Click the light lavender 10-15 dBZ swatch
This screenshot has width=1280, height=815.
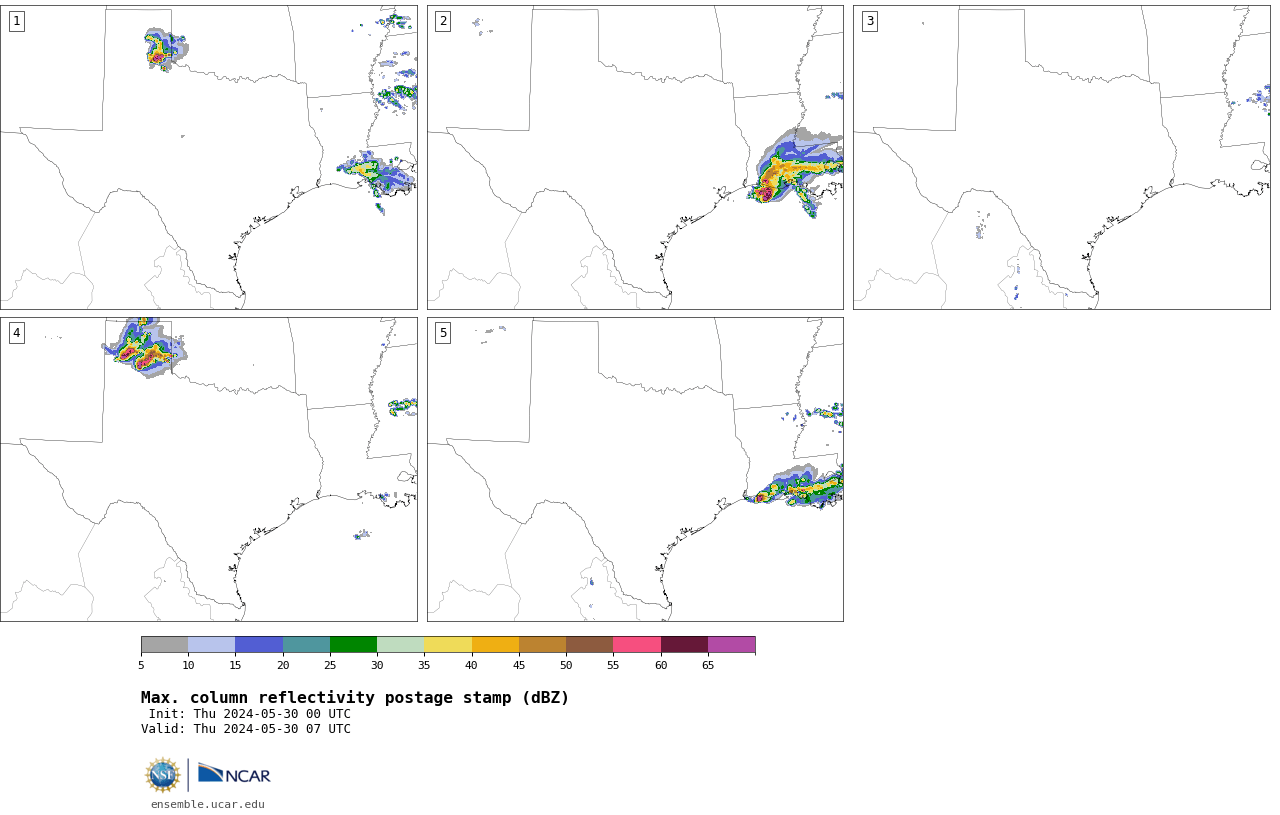212,644
